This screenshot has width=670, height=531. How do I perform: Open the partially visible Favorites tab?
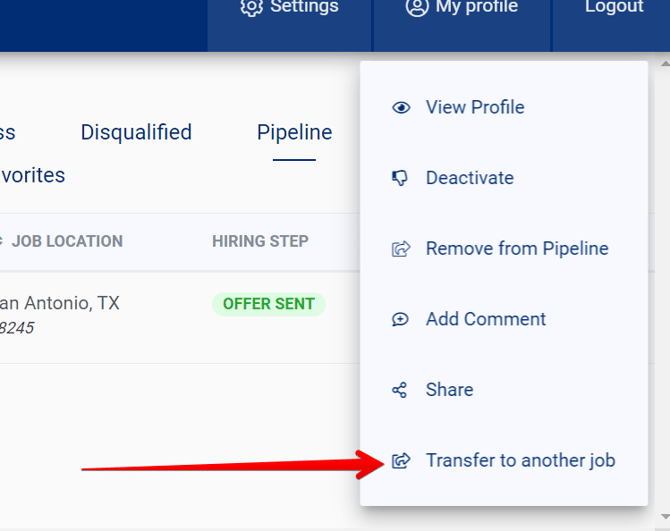click(x=33, y=176)
